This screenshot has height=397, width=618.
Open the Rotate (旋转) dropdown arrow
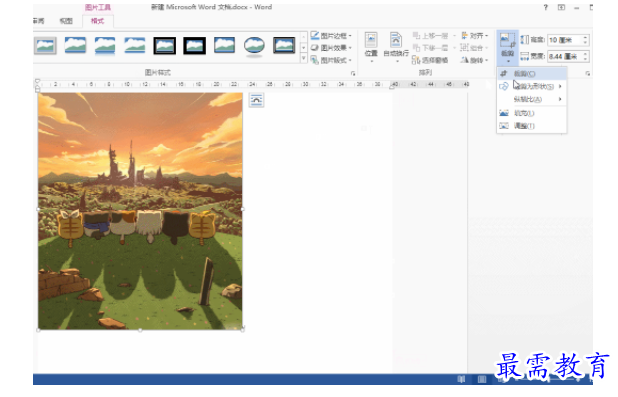click(x=487, y=60)
